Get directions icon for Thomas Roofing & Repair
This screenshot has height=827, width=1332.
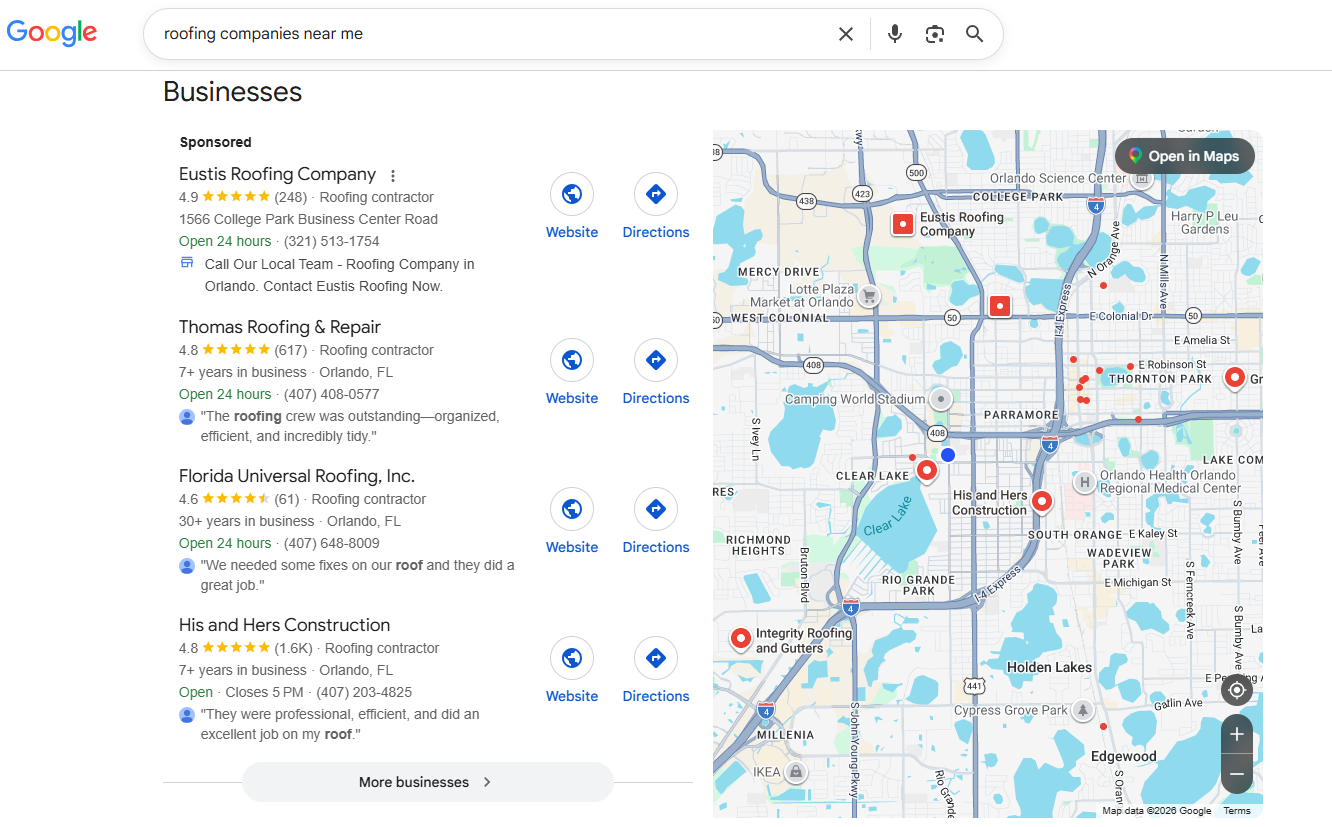coord(656,360)
